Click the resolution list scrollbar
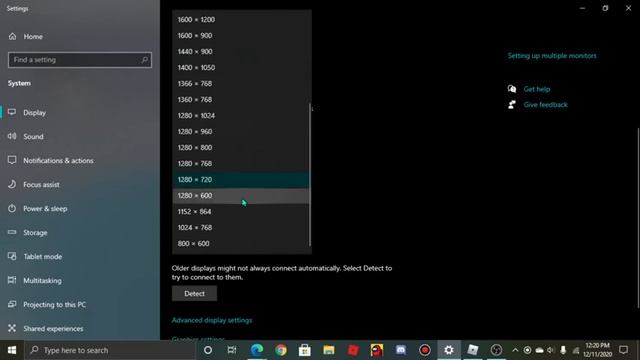This screenshot has width=640, height=360. (x=311, y=175)
